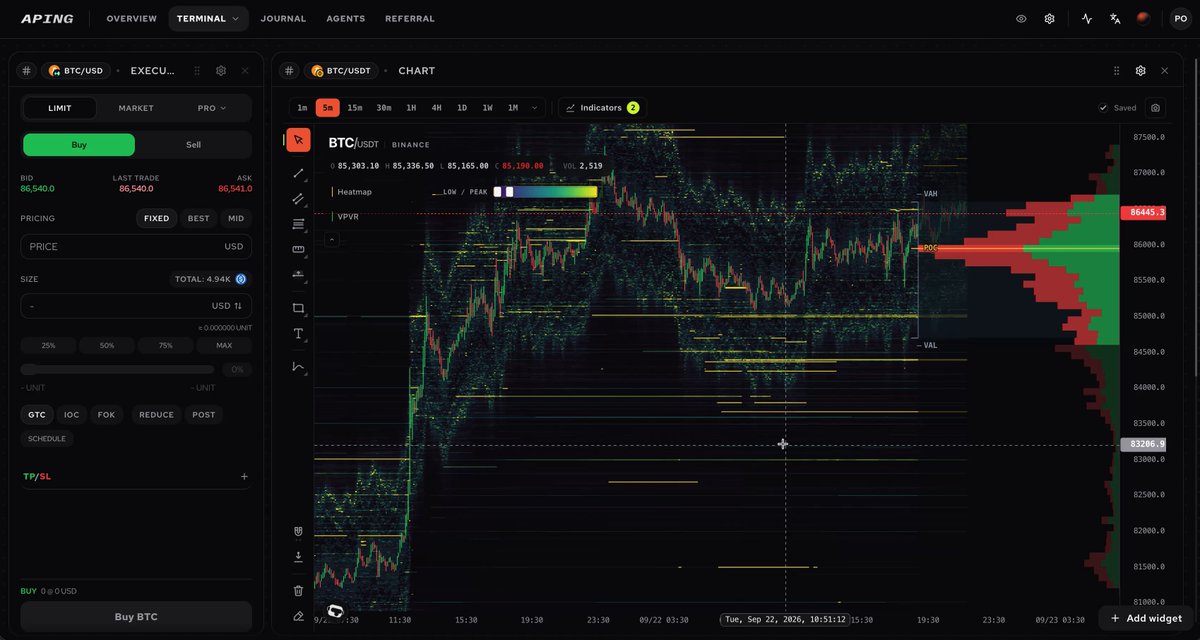This screenshot has width=1200, height=640.
Task: Click the download icon in drawing toolbar
Action: pyautogui.click(x=298, y=556)
